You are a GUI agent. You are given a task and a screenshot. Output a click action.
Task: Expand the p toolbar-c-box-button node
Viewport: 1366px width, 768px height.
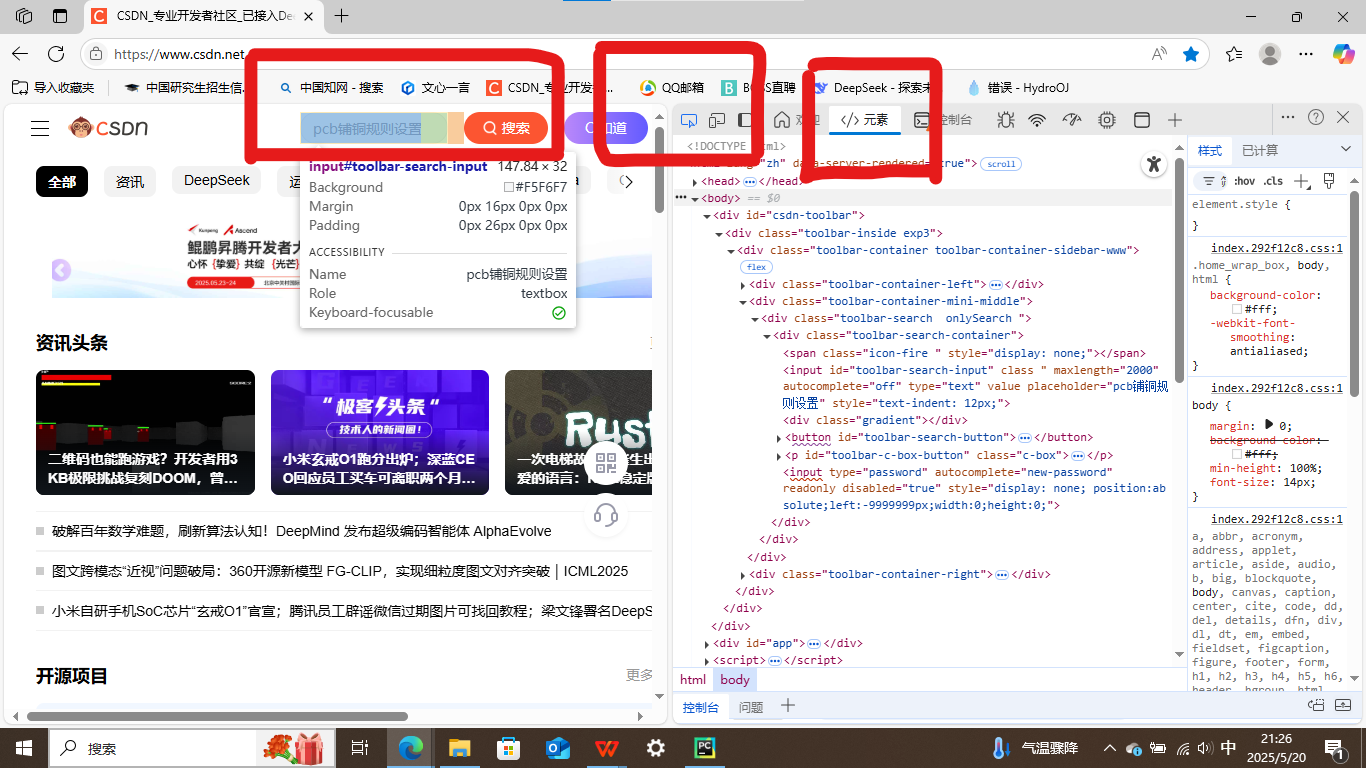[779, 455]
